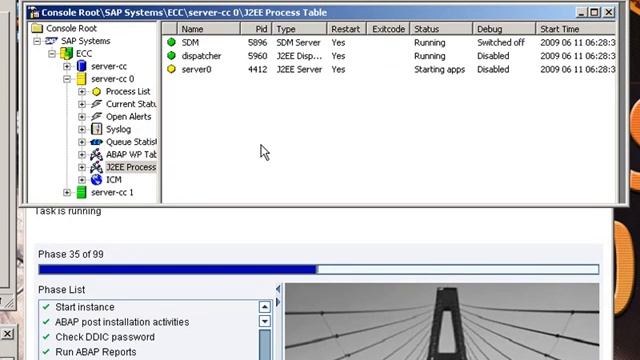Select the Syslog tree item label

pos(118,129)
